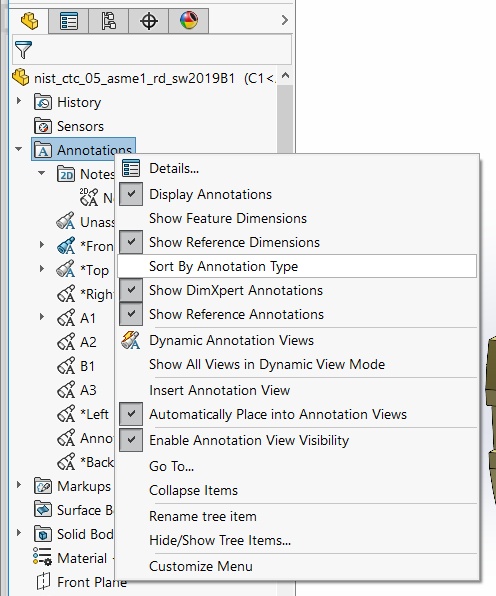496x596 pixels.
Task: Select the A2 annotation view icon
Action: [x=66, y=342]
